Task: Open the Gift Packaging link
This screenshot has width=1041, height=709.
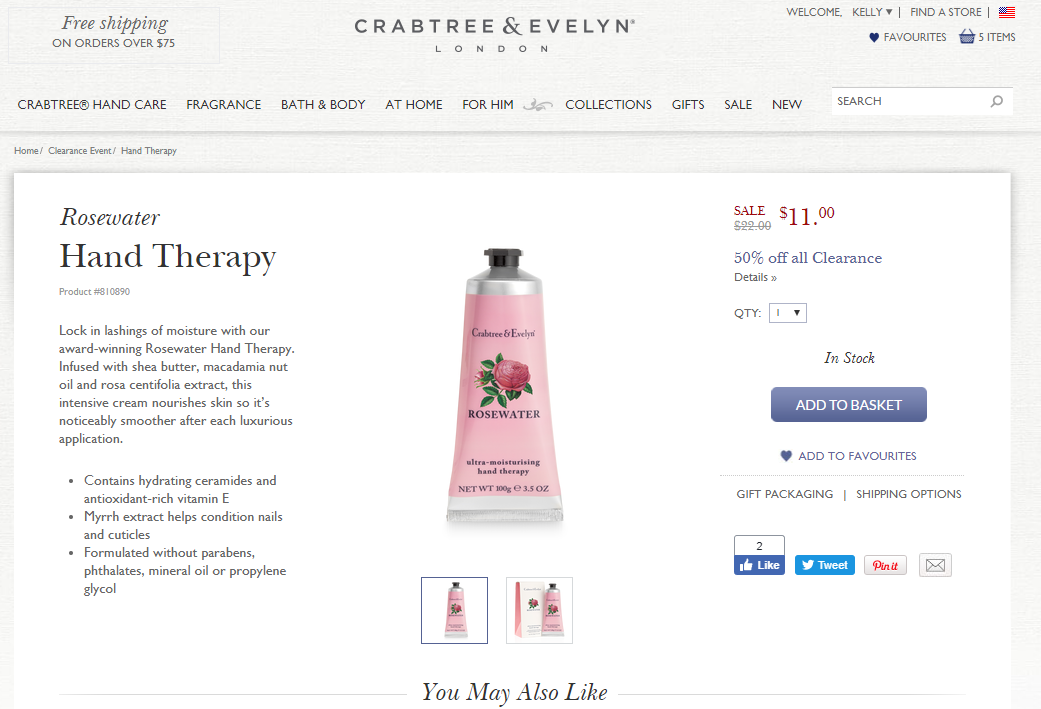Action: click(784, 494)
